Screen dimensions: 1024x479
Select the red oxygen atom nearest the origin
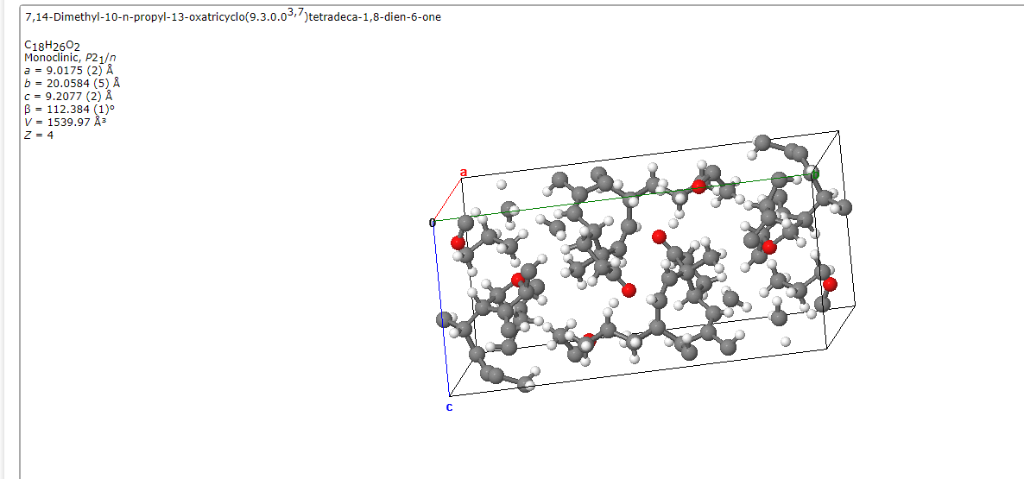[x=458, y=243]
